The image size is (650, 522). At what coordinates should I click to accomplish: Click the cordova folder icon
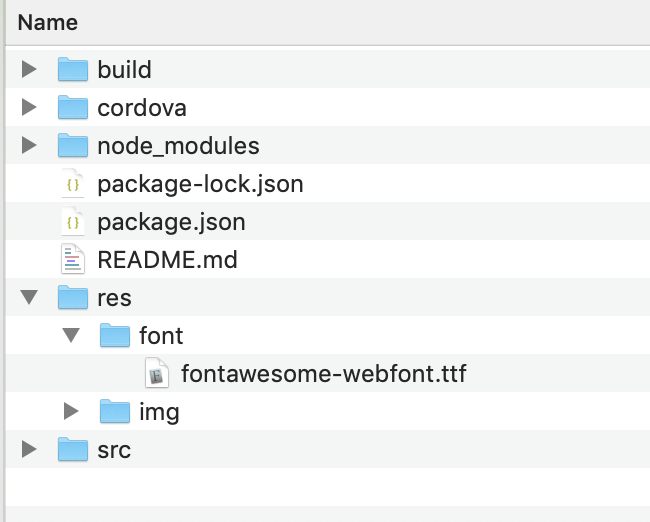tap(73, 107)
